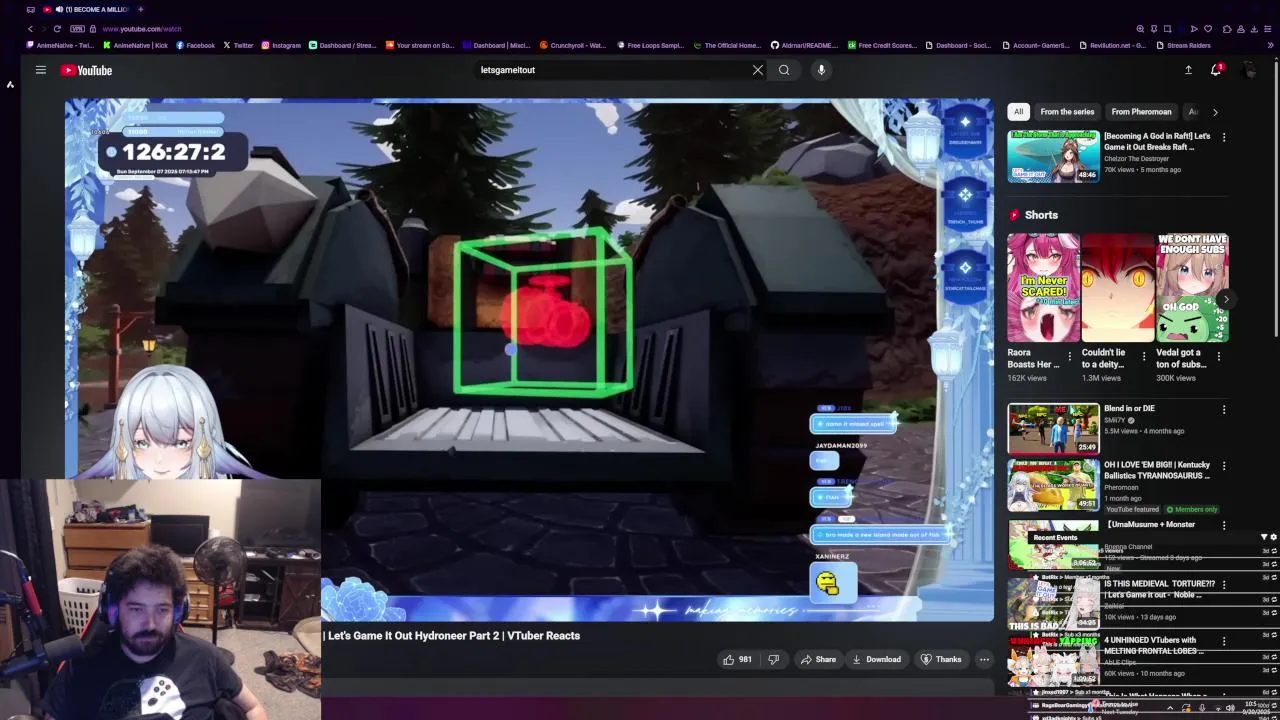Show more bookmarks with the overflow chevron
This screenshot has height=720, width=1280.
pyautogui.click(x=1271, y=45)
